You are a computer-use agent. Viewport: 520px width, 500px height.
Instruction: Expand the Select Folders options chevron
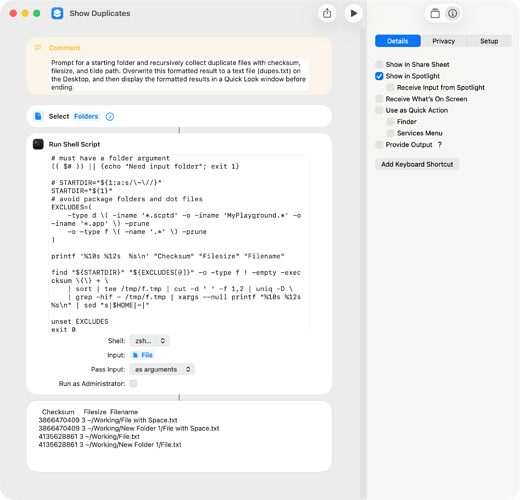(x=110, y=116)
